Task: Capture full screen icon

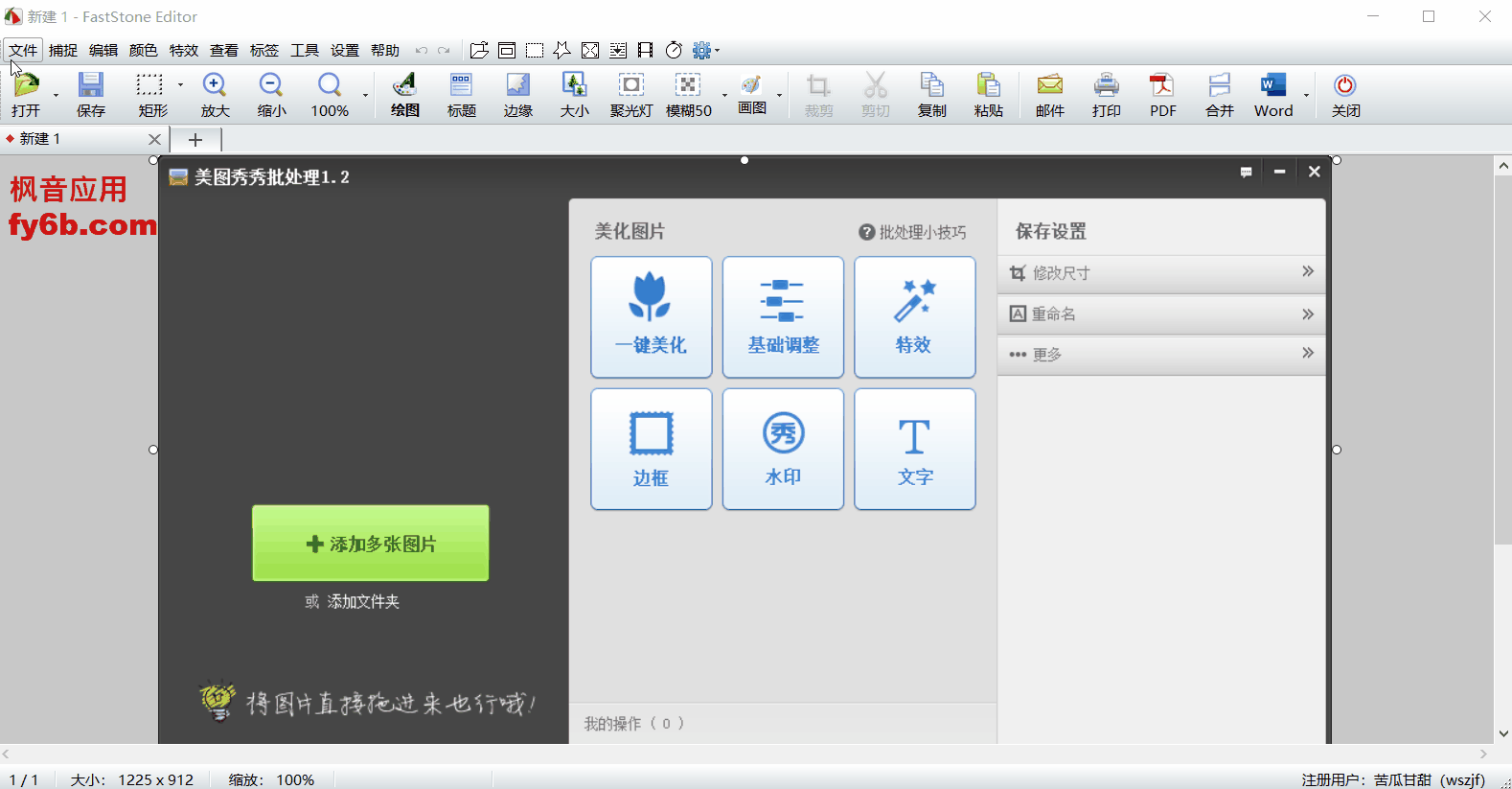Action: point(590,50)
